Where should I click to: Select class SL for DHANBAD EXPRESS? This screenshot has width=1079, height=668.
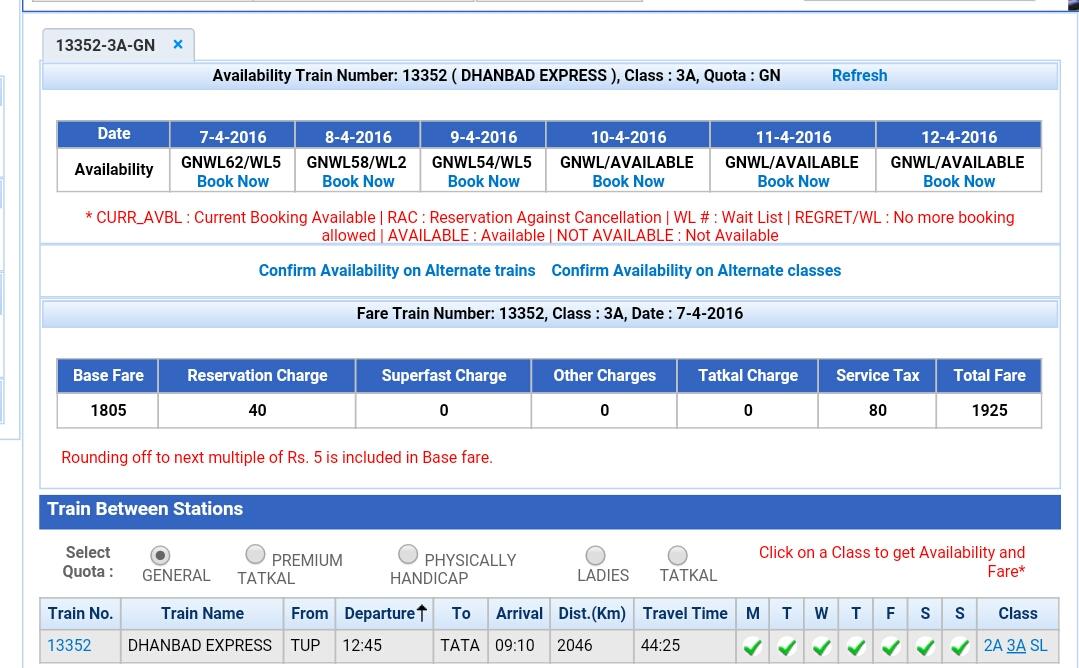click(1038, 646)
